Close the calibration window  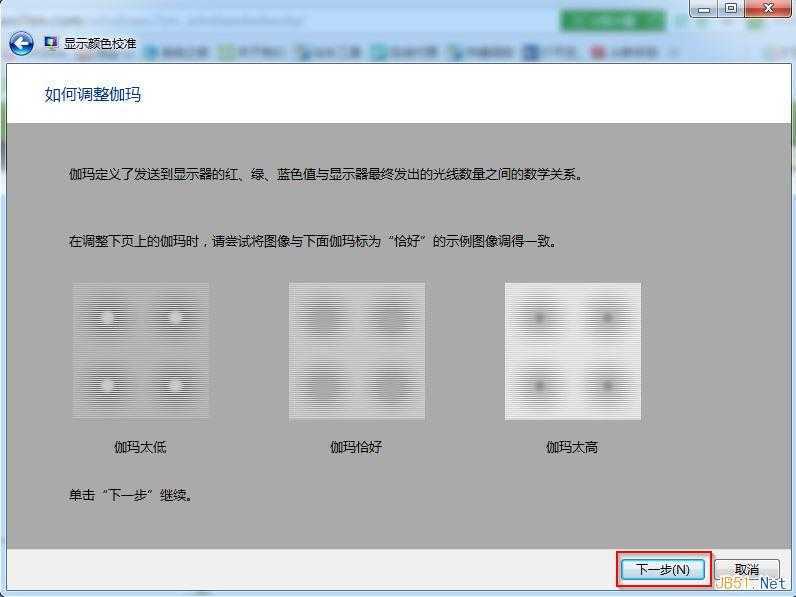(767, 9)
